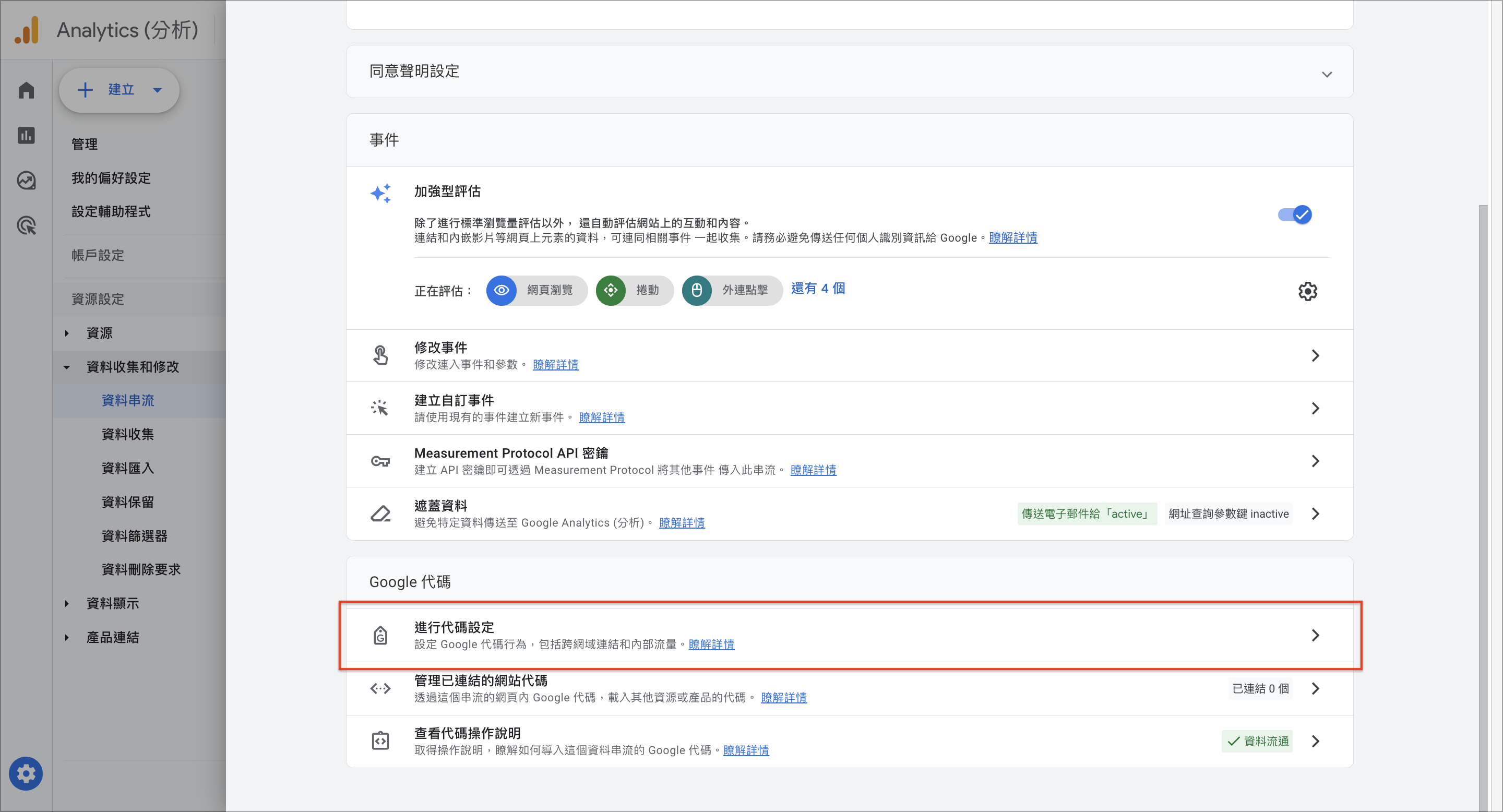Click the 還有 4 個 link
The width and height of the screenshot is (1503, 812).
[817, 288]
